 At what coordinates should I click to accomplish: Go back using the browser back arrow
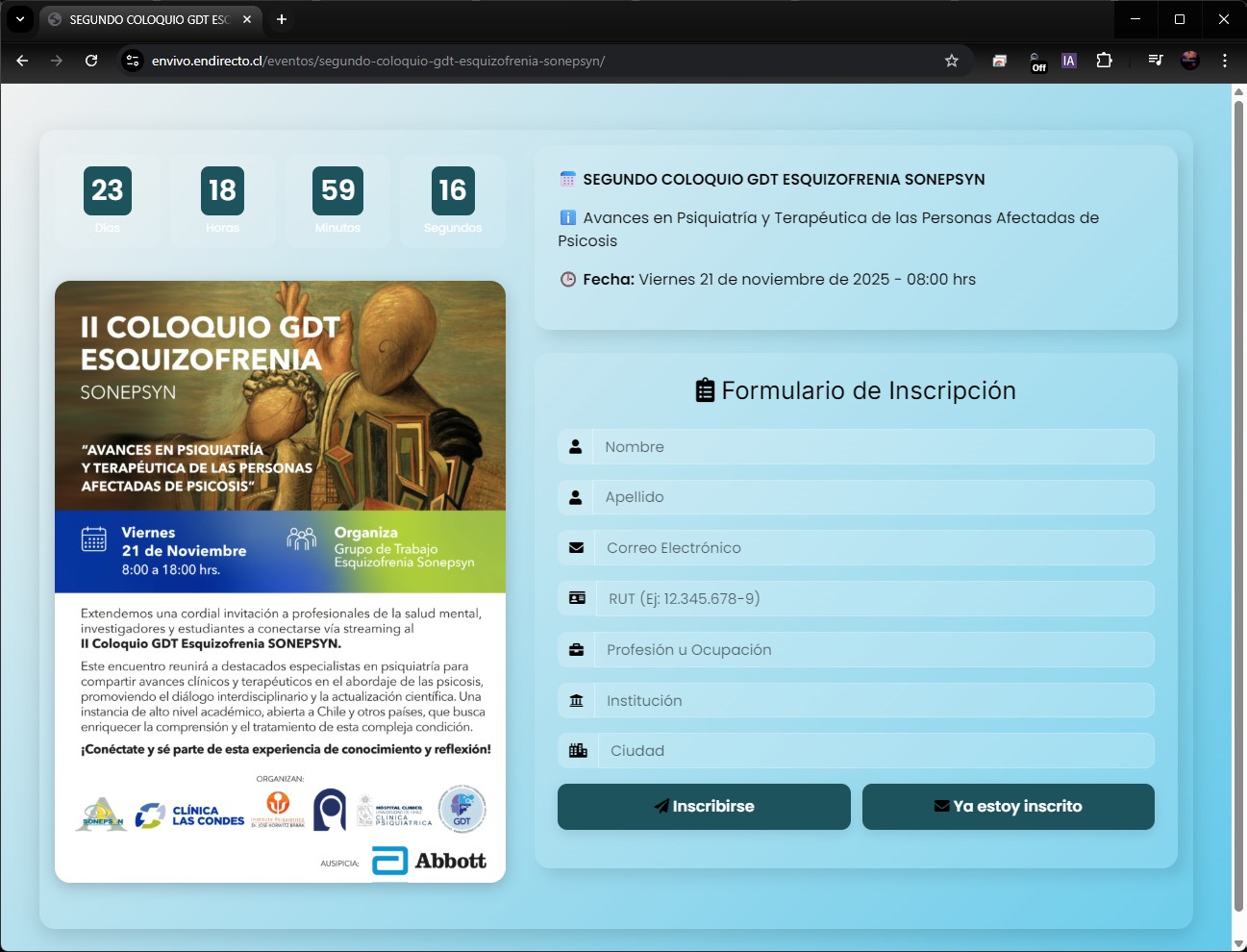[x=22, y=61]
